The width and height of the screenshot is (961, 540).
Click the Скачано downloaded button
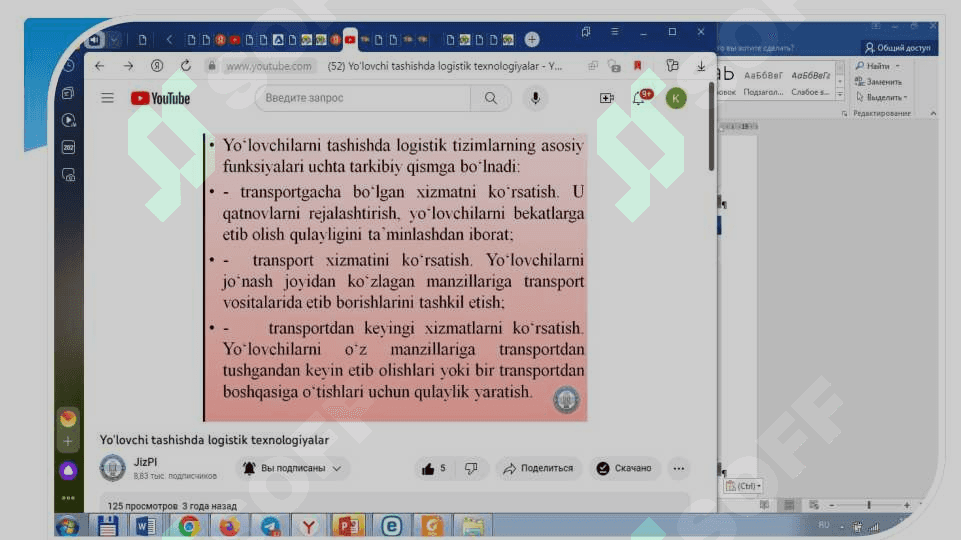coord(625,468)
